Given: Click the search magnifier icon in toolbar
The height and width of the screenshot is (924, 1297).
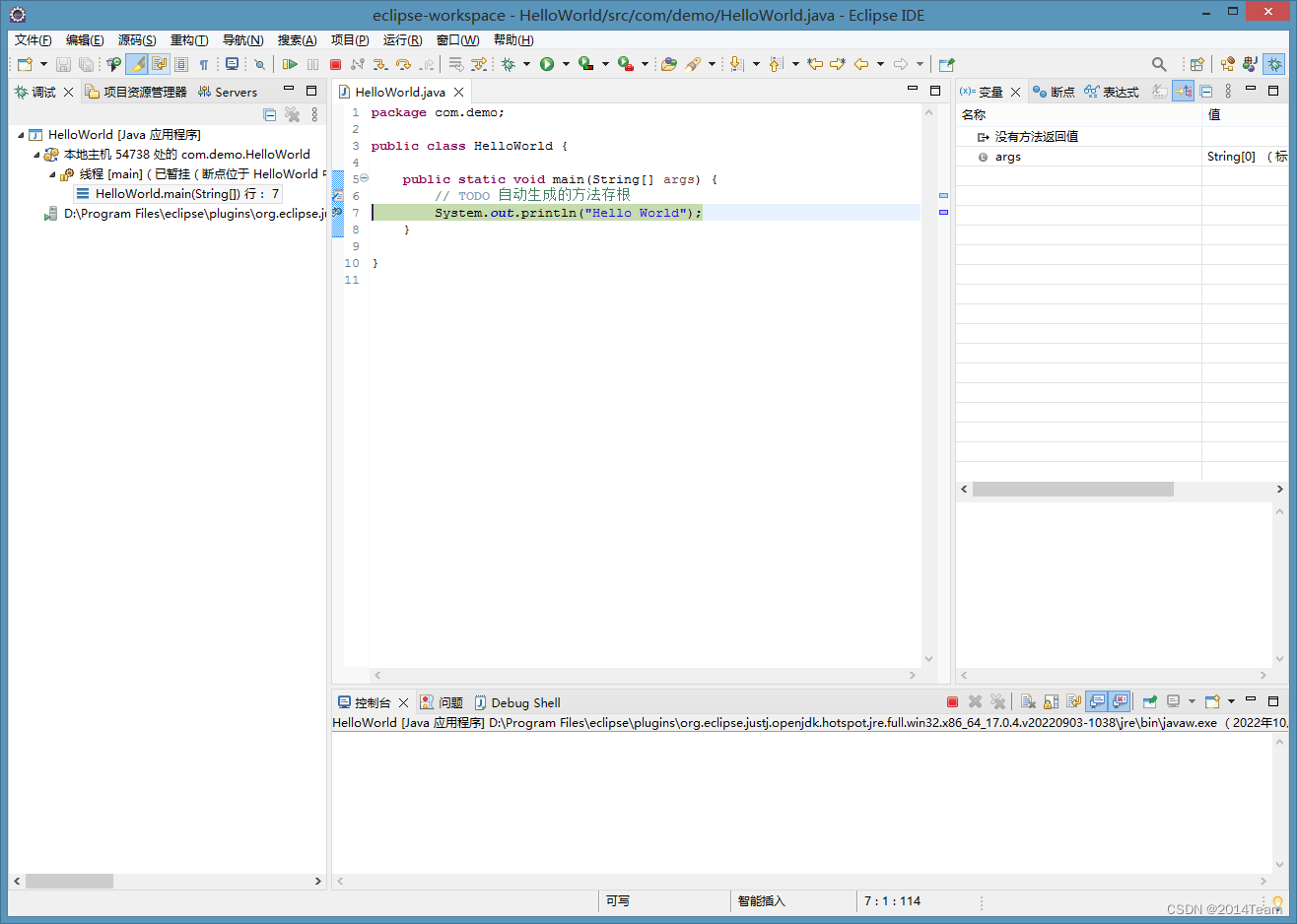Looking at the screenshot, I should 1159,64.
